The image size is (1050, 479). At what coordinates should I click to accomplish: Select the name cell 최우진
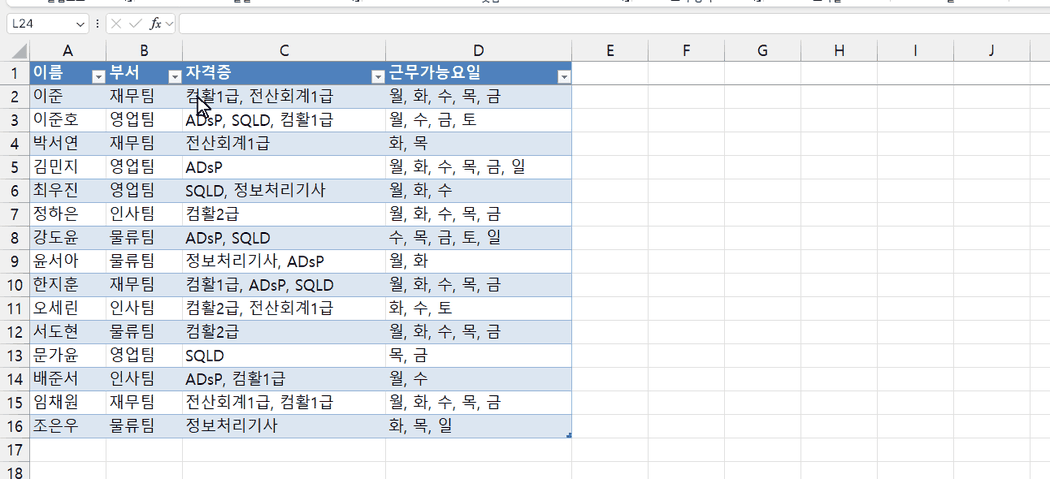tap(68, 190)
